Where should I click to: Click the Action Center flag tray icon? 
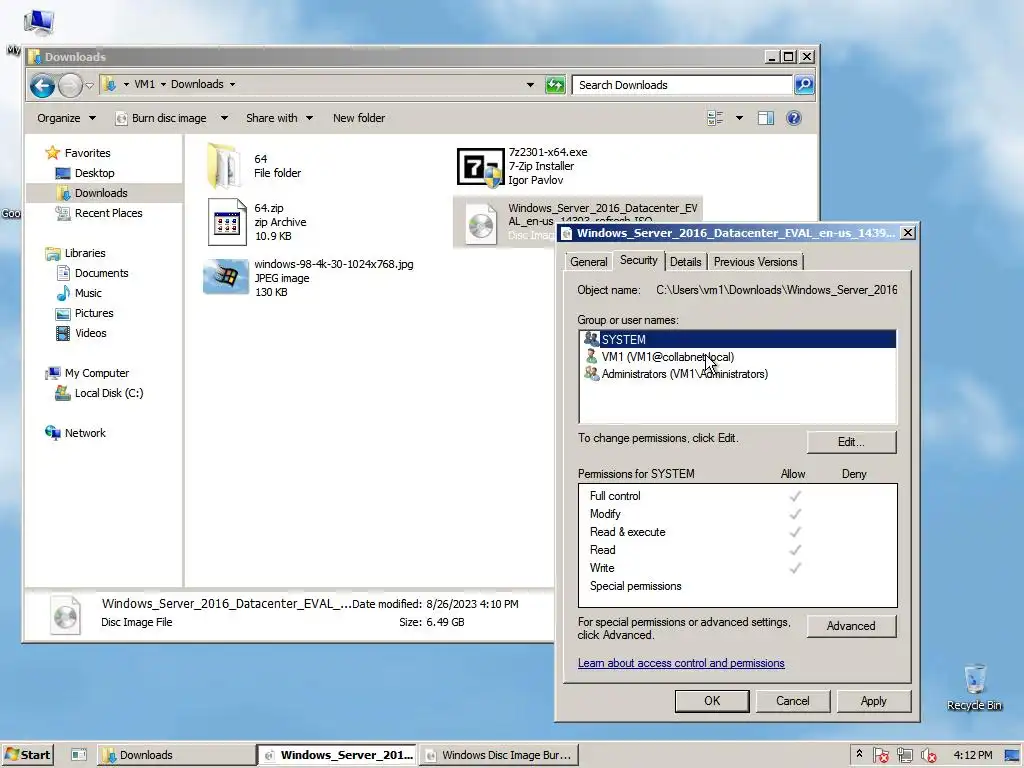(x=880, y=756)
